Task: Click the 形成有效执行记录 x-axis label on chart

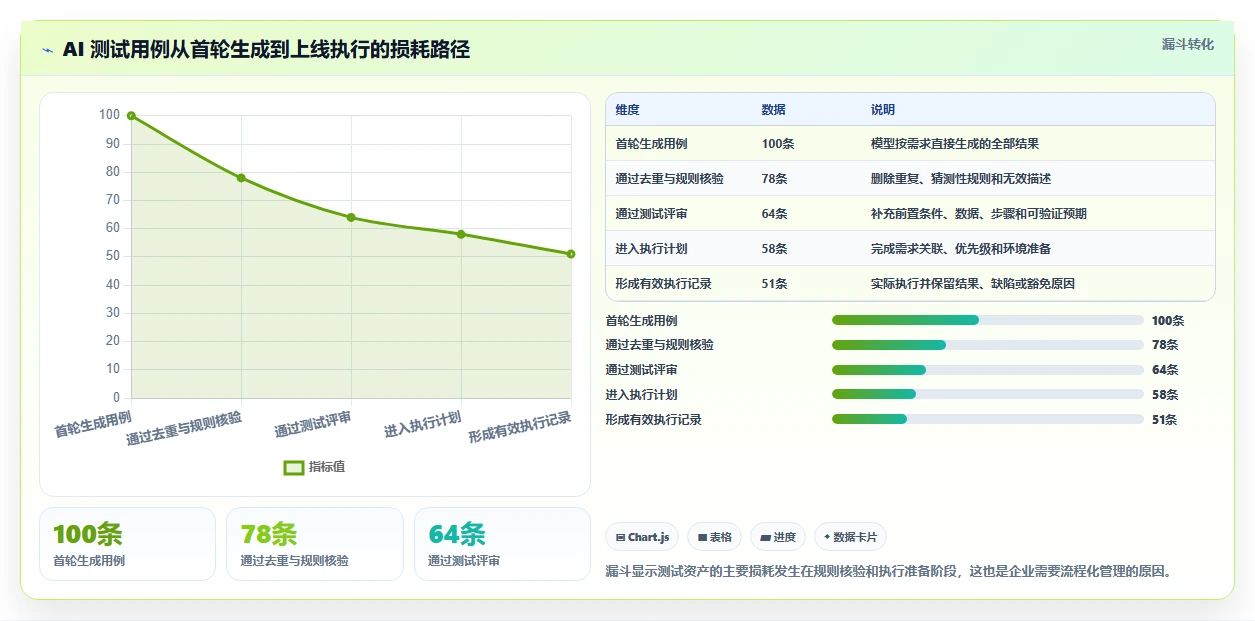Action: pos(520,428)
